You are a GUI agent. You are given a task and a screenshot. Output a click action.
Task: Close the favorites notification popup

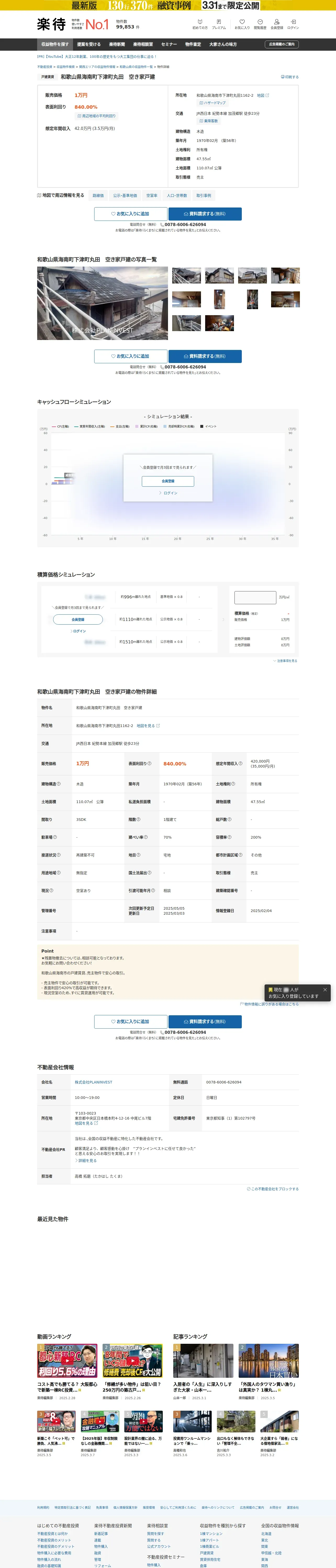point(325,990)
